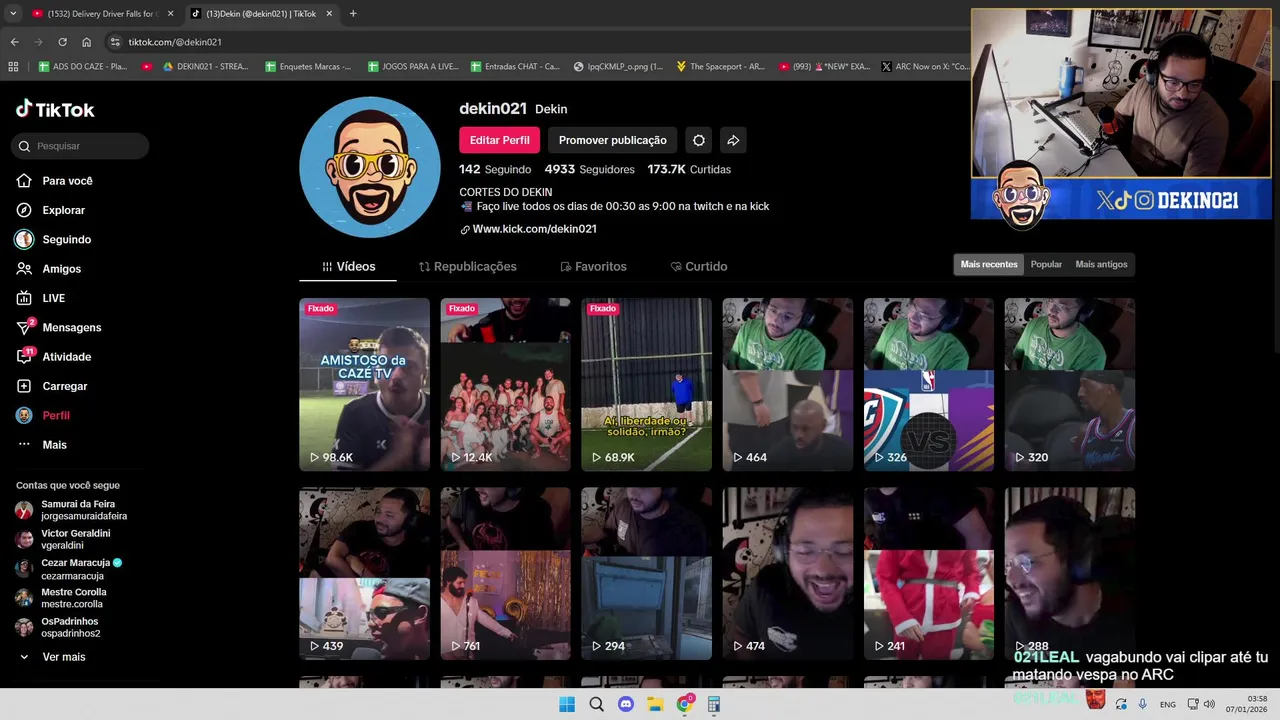Open the Windows Start menu

coord(567,704)
